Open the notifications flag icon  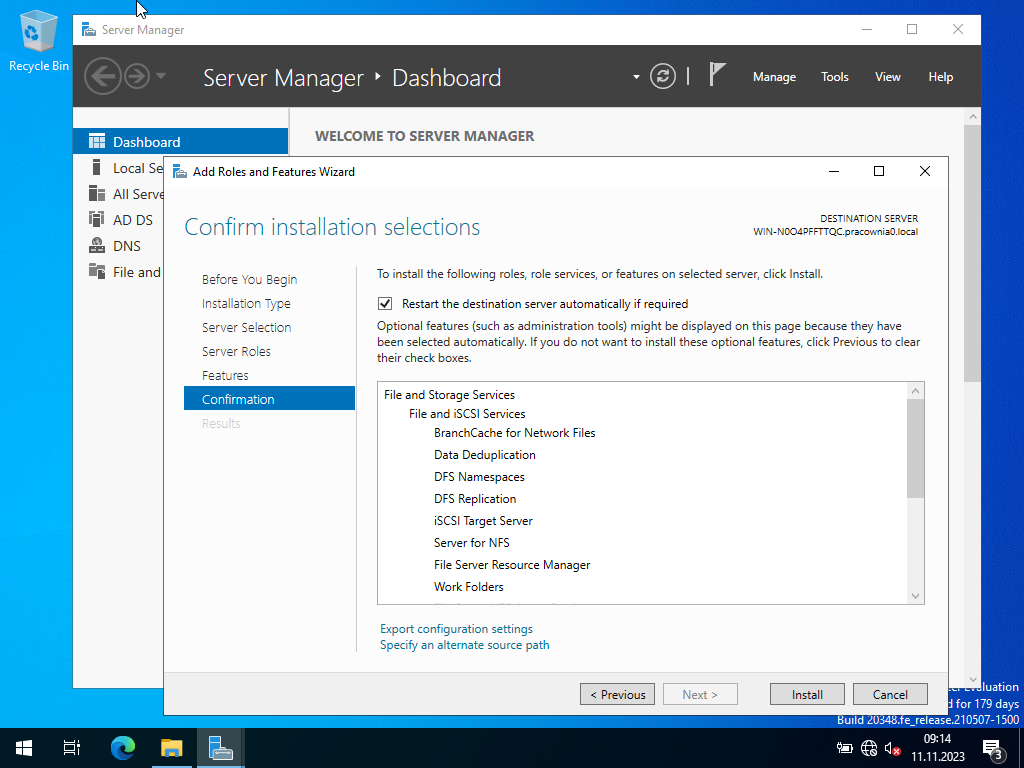tap(717, 76)
